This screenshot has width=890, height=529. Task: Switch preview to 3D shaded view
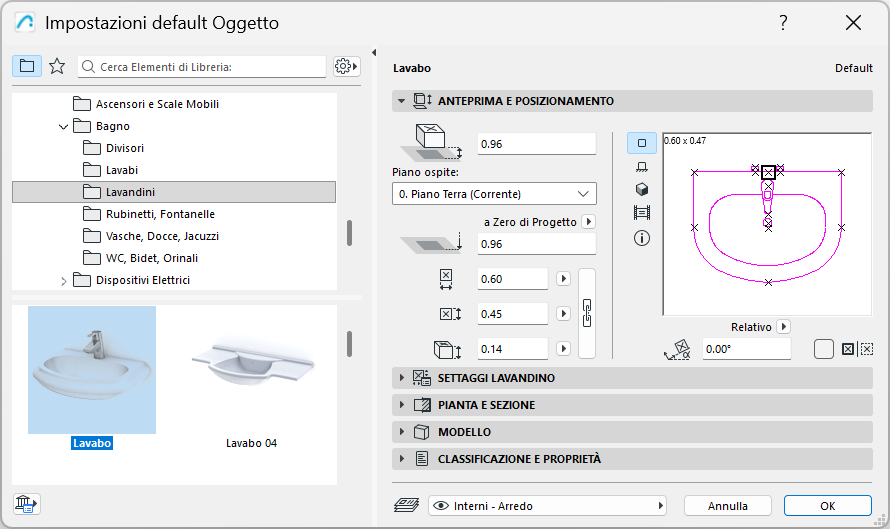pos(641,190)
